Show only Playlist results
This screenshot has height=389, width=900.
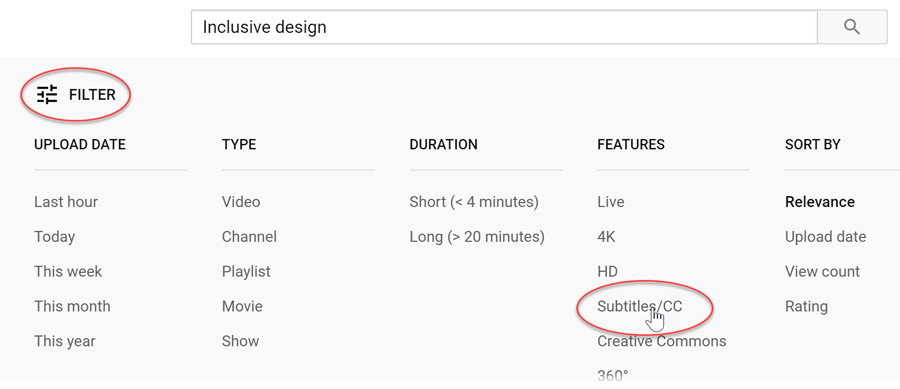246,272
